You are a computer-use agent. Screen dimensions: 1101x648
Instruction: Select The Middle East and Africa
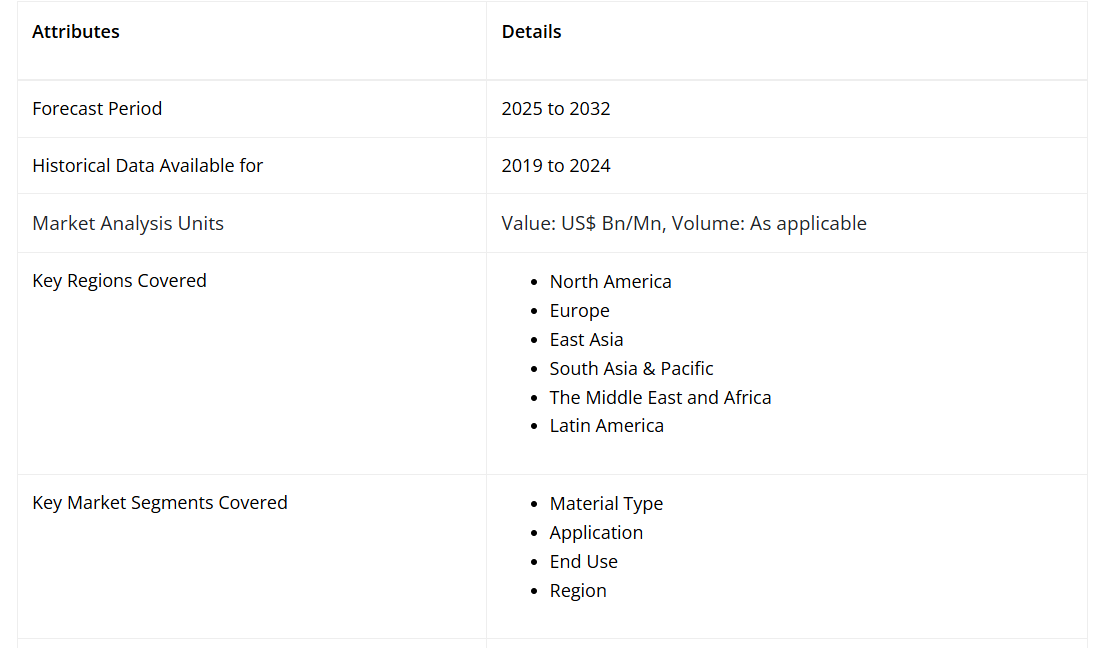[x=660, y=398]
